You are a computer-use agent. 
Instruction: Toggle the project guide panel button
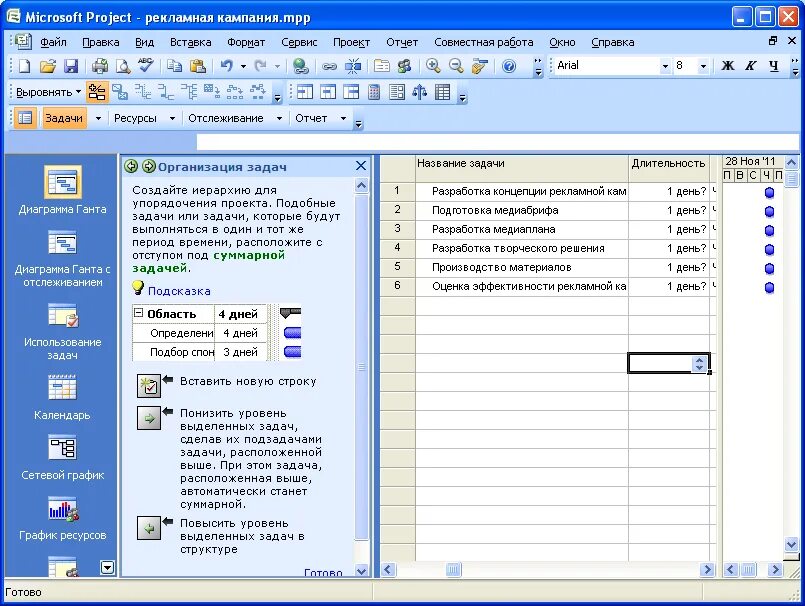click(x=24, y=118)
